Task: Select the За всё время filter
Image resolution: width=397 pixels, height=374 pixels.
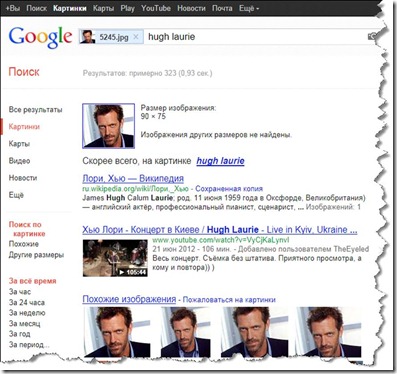Action: tap(32, 281)
